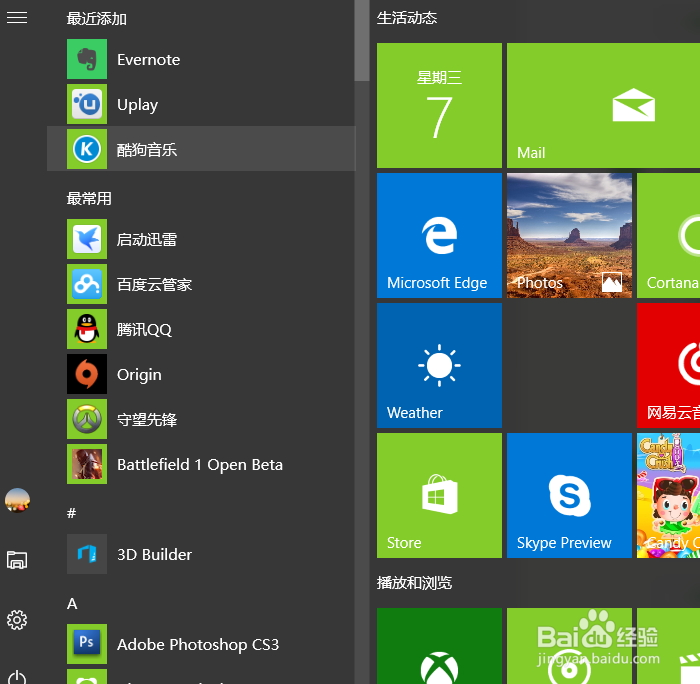Launch 腾讯QQ penguin icon
The height and width of the screenshot is (684, 700).
pos(87,329)
